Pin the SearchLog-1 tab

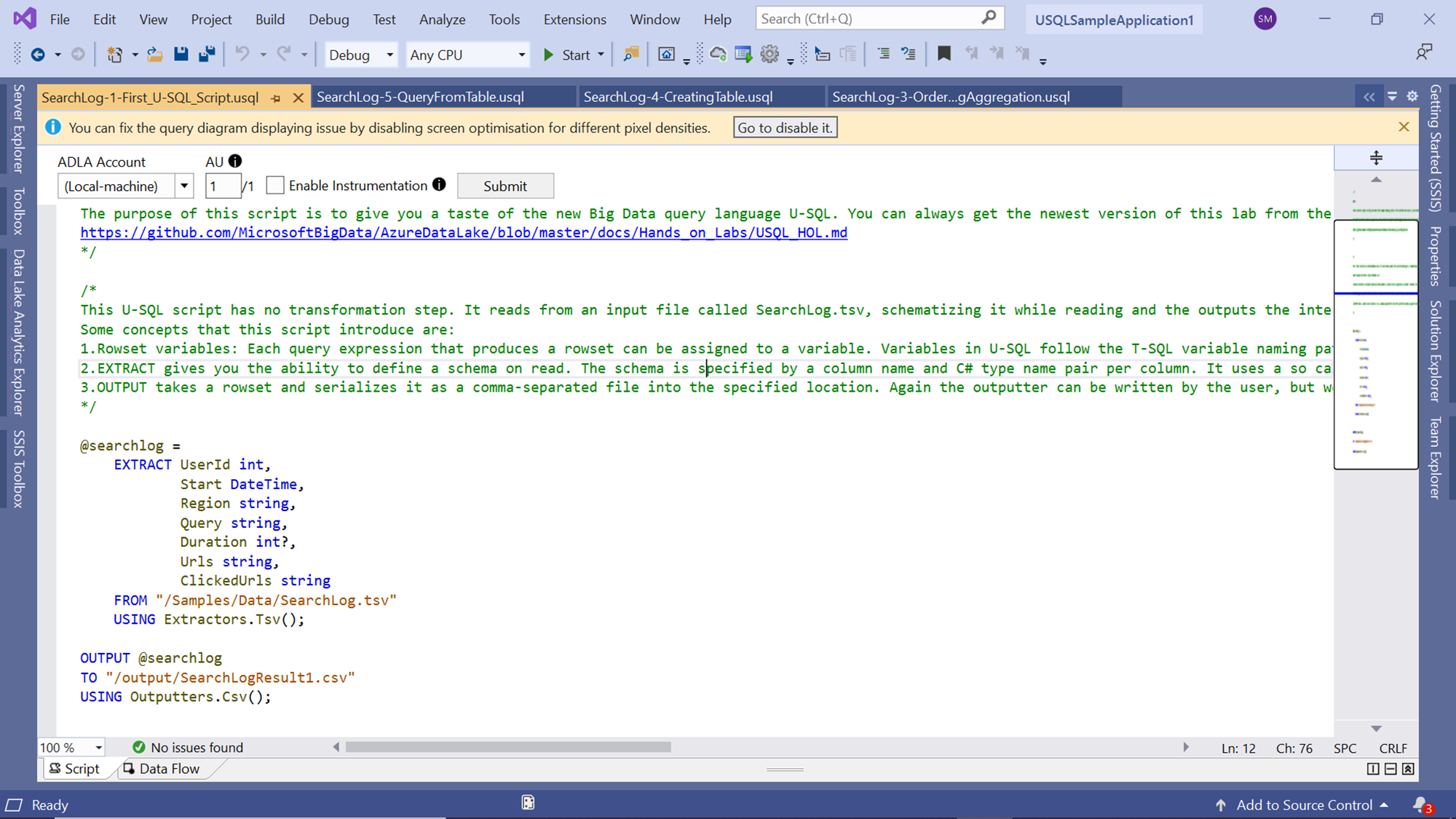(x=276, y=98)
